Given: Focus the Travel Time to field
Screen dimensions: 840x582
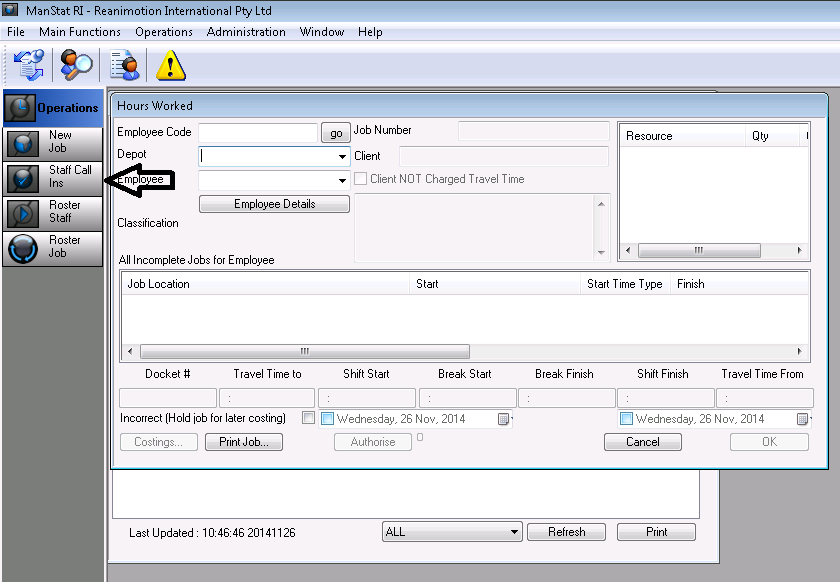Looking at the screenshot, I should (x=267, y=398).
